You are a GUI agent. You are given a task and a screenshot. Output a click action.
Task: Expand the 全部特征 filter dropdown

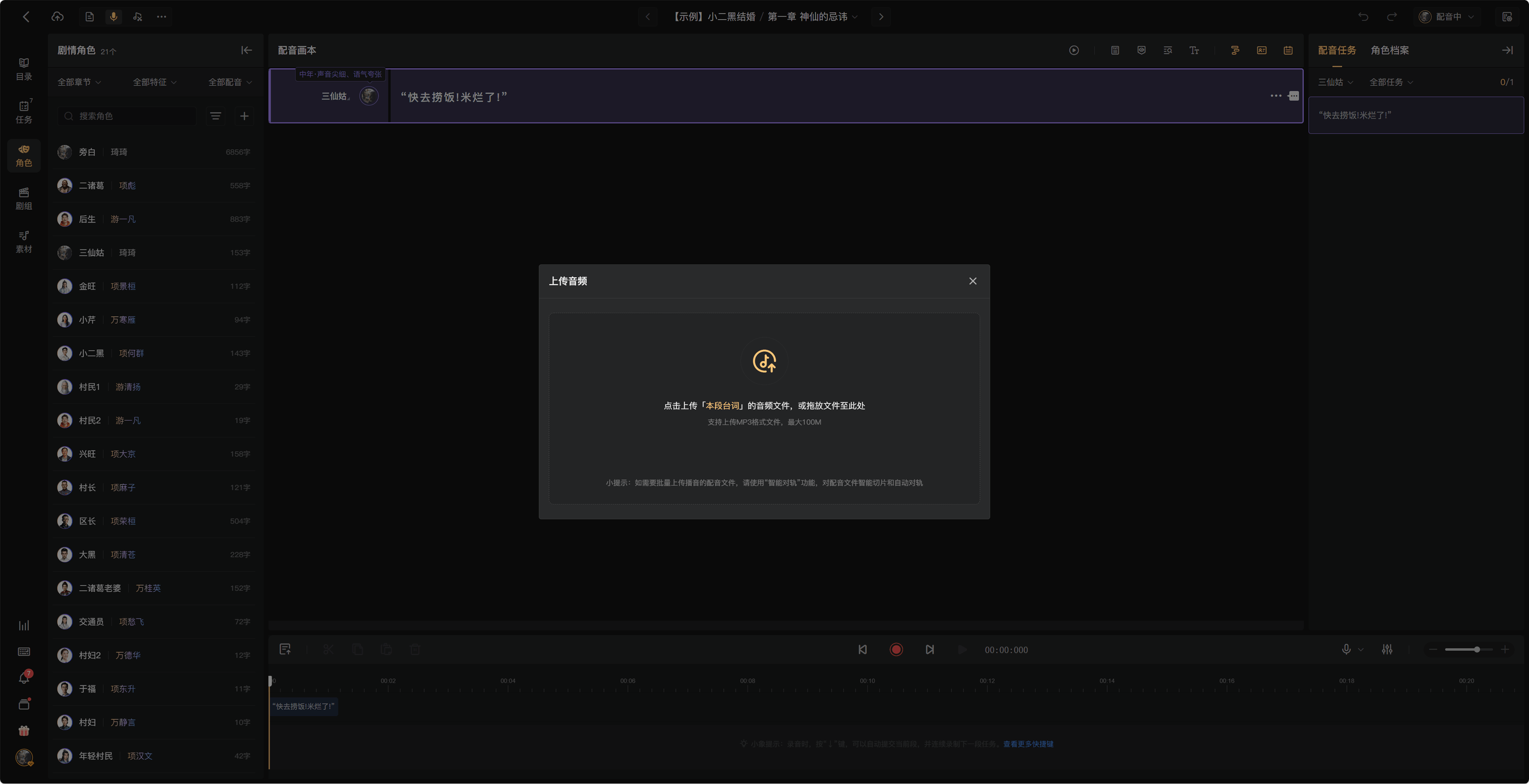click(x=154, y=82)
